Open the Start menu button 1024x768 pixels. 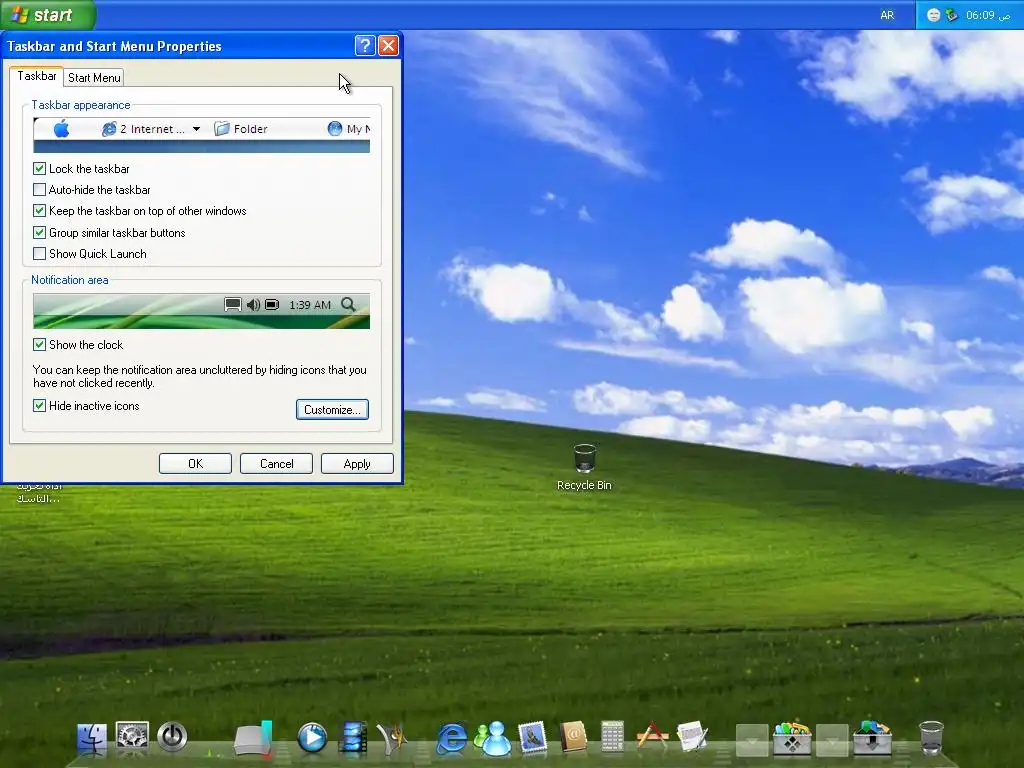(x=46, y=14)
